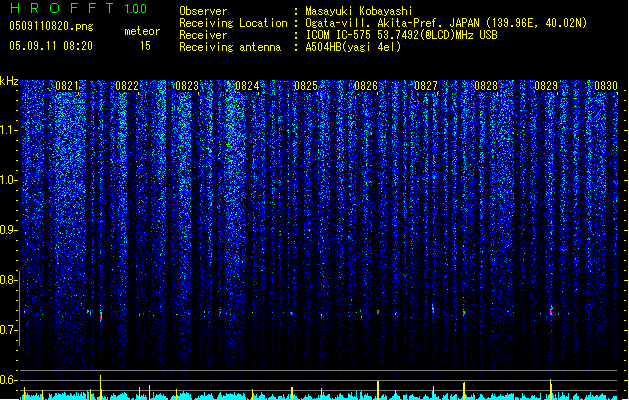Click the Receiver label
Image resolution: width=629 pixels, height=400 pixels.
pyautogui.click(x=203, y=35)
